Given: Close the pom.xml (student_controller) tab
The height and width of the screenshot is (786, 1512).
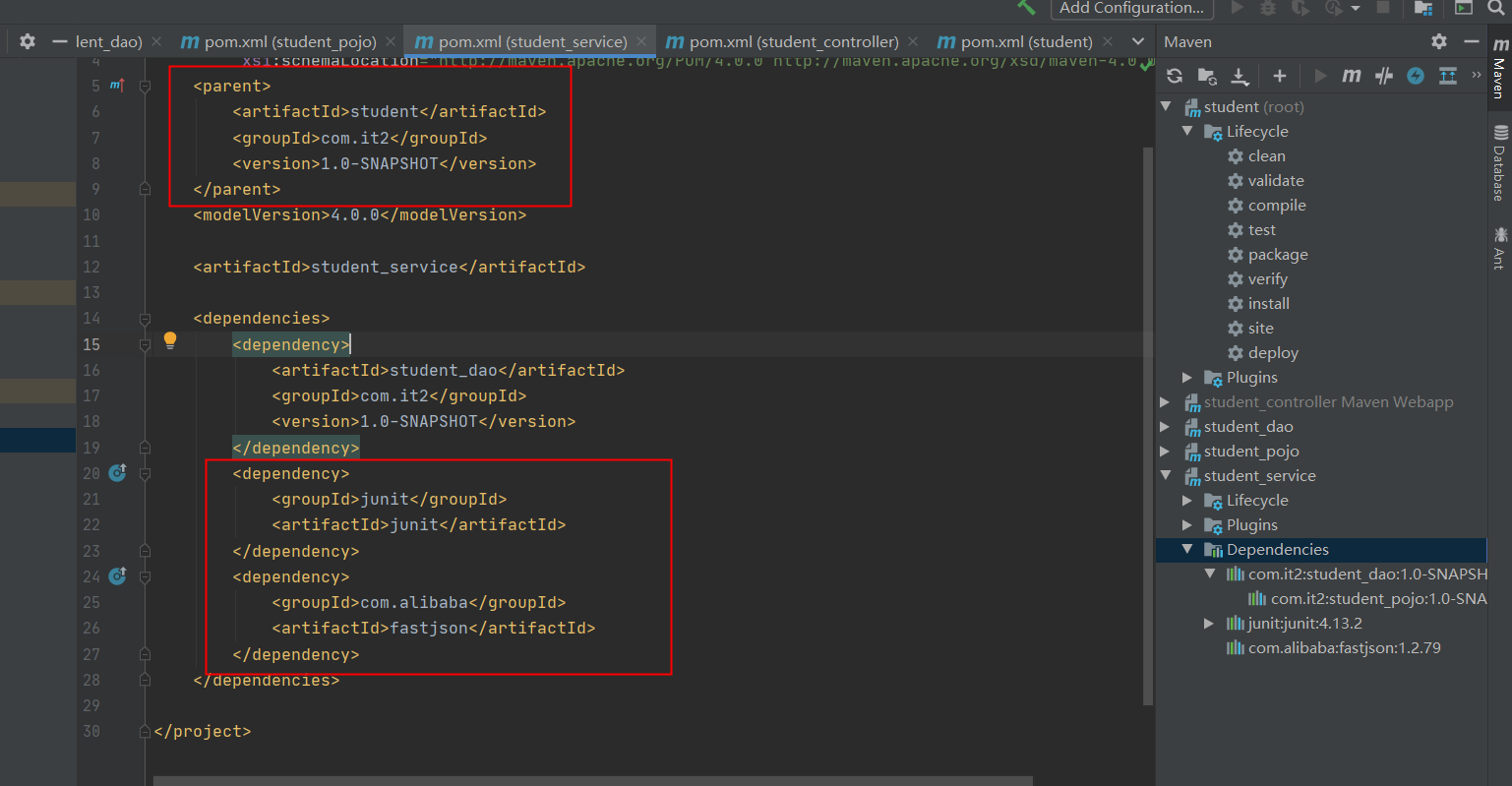Looking at the screenshot, I should tap(913, 41).
